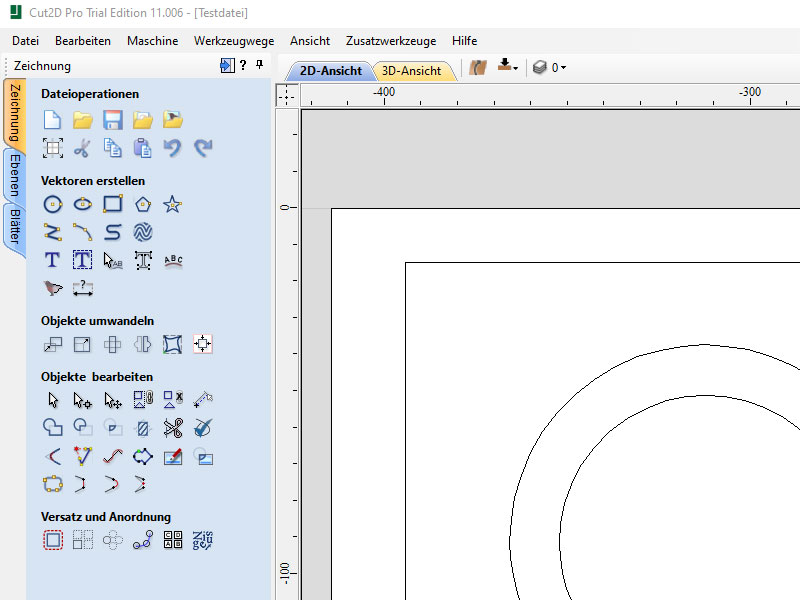Toggle the pin on Zeichnung panel
The image size is (800, 600).
pyautogui.click(x=260, y=65)
